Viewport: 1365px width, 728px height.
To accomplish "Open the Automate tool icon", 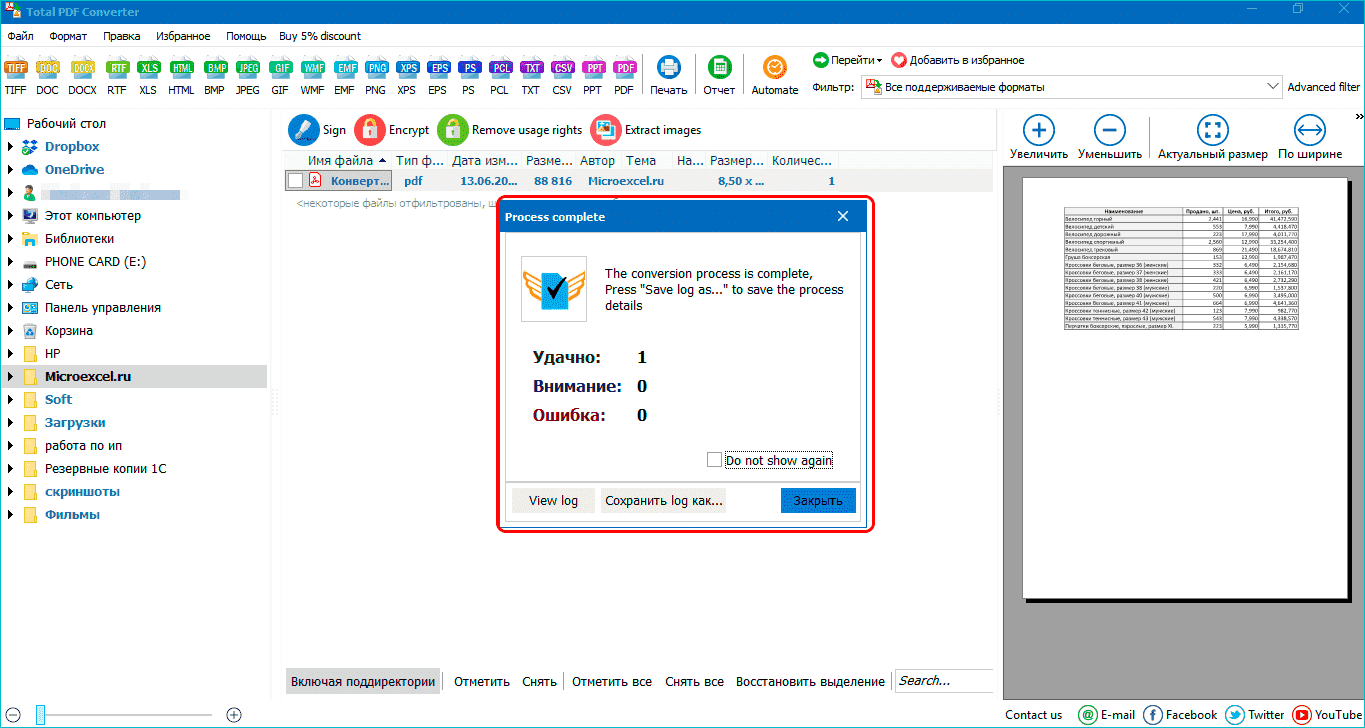I will coord(774,68).
